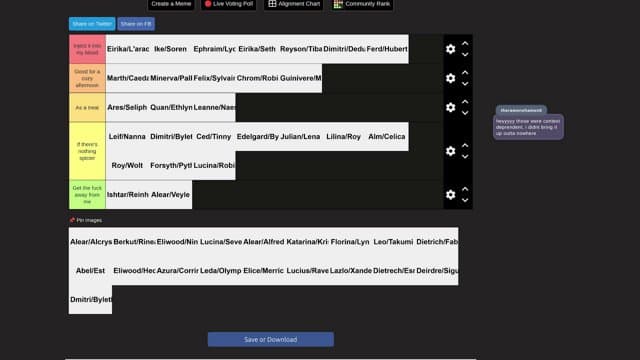Pick the Leo/Takumi tile from the pool
Screen dimensions: 640x360
pyautogui.click(x=393, y=242)
